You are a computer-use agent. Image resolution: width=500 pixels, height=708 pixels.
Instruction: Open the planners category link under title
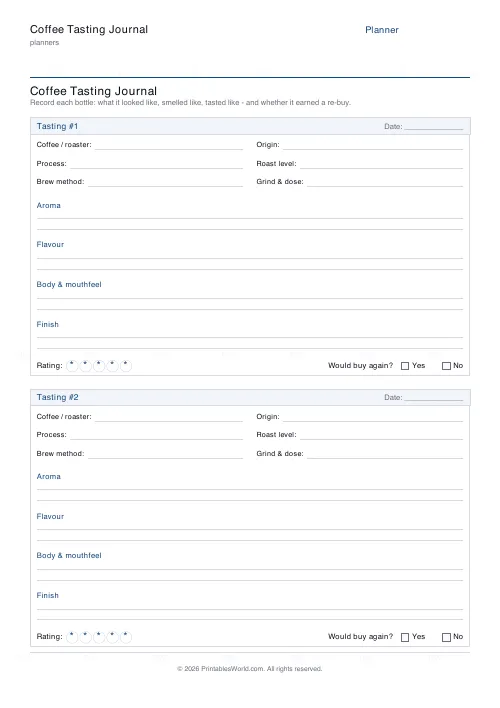pos(44,42)
